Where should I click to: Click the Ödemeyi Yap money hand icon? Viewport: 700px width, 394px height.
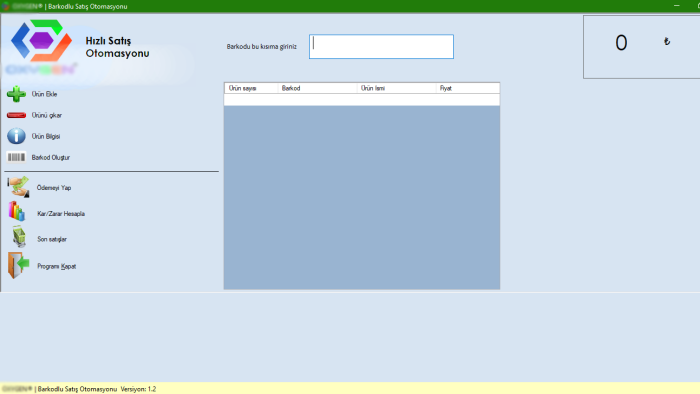18,187
